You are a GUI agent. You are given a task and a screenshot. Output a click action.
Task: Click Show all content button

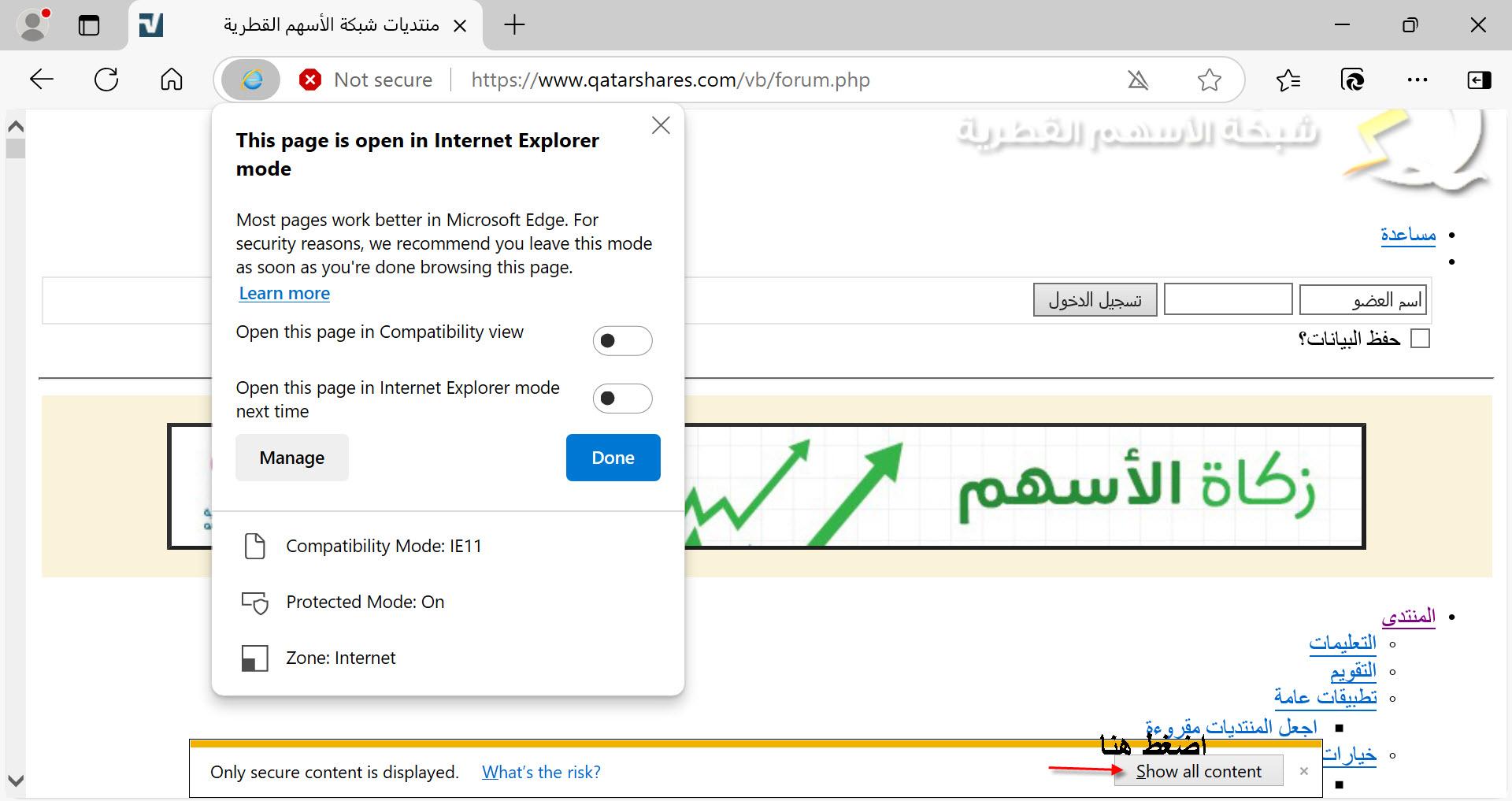click(x=1199, y=772)
